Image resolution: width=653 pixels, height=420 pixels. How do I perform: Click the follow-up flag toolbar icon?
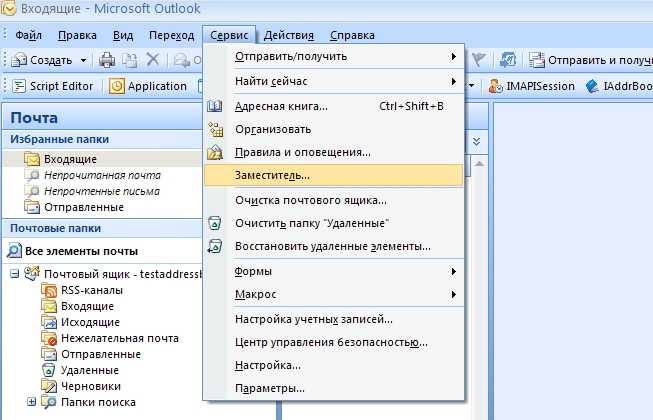(x=479, y=60)
